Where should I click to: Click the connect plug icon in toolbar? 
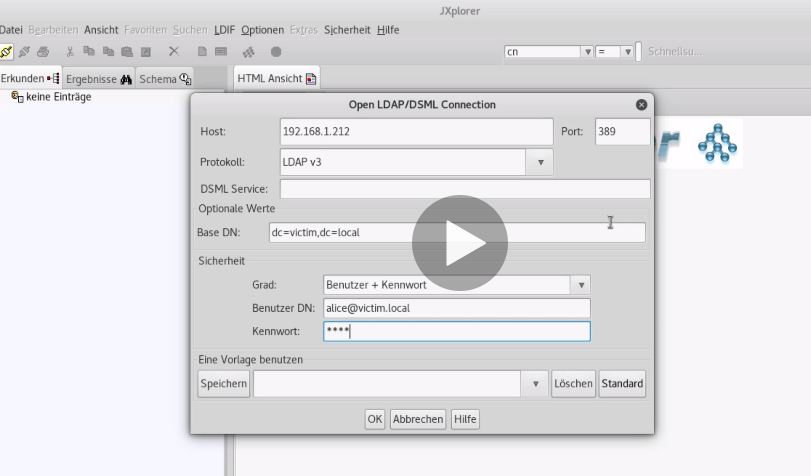pos(7,51)
